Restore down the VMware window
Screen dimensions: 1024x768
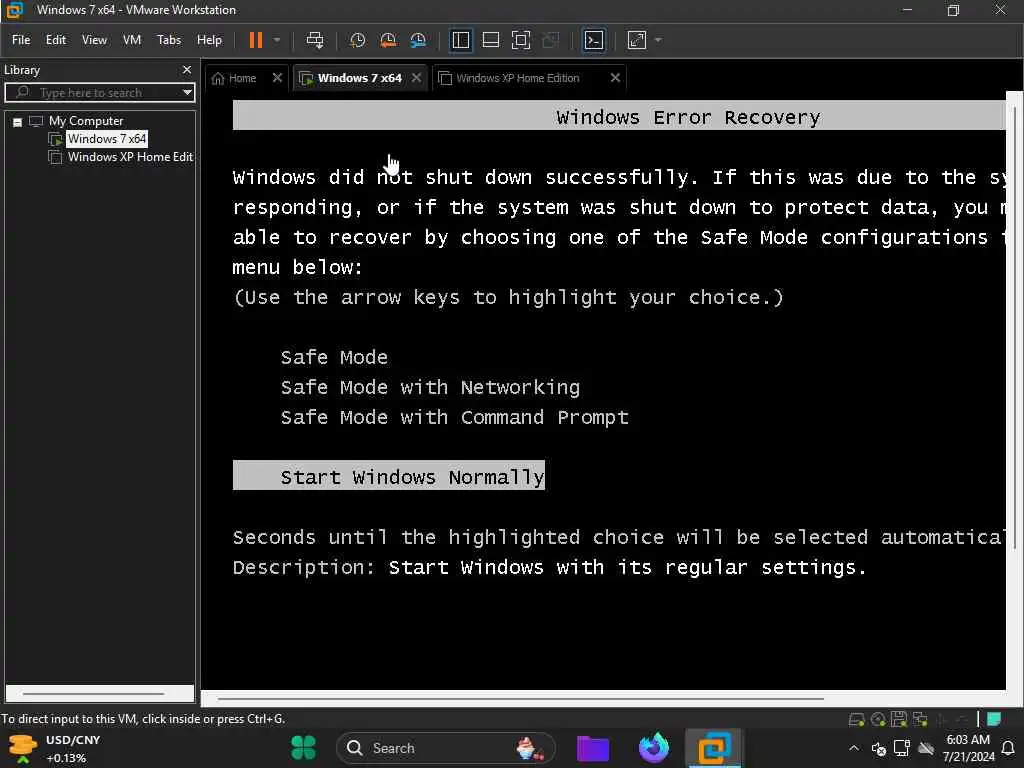(953, 10)
